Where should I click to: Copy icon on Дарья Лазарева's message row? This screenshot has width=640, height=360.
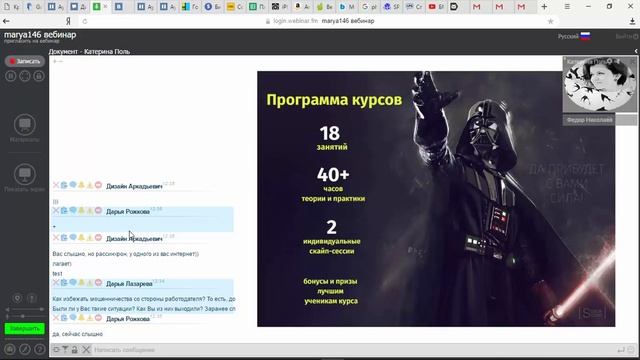point(64,282)
